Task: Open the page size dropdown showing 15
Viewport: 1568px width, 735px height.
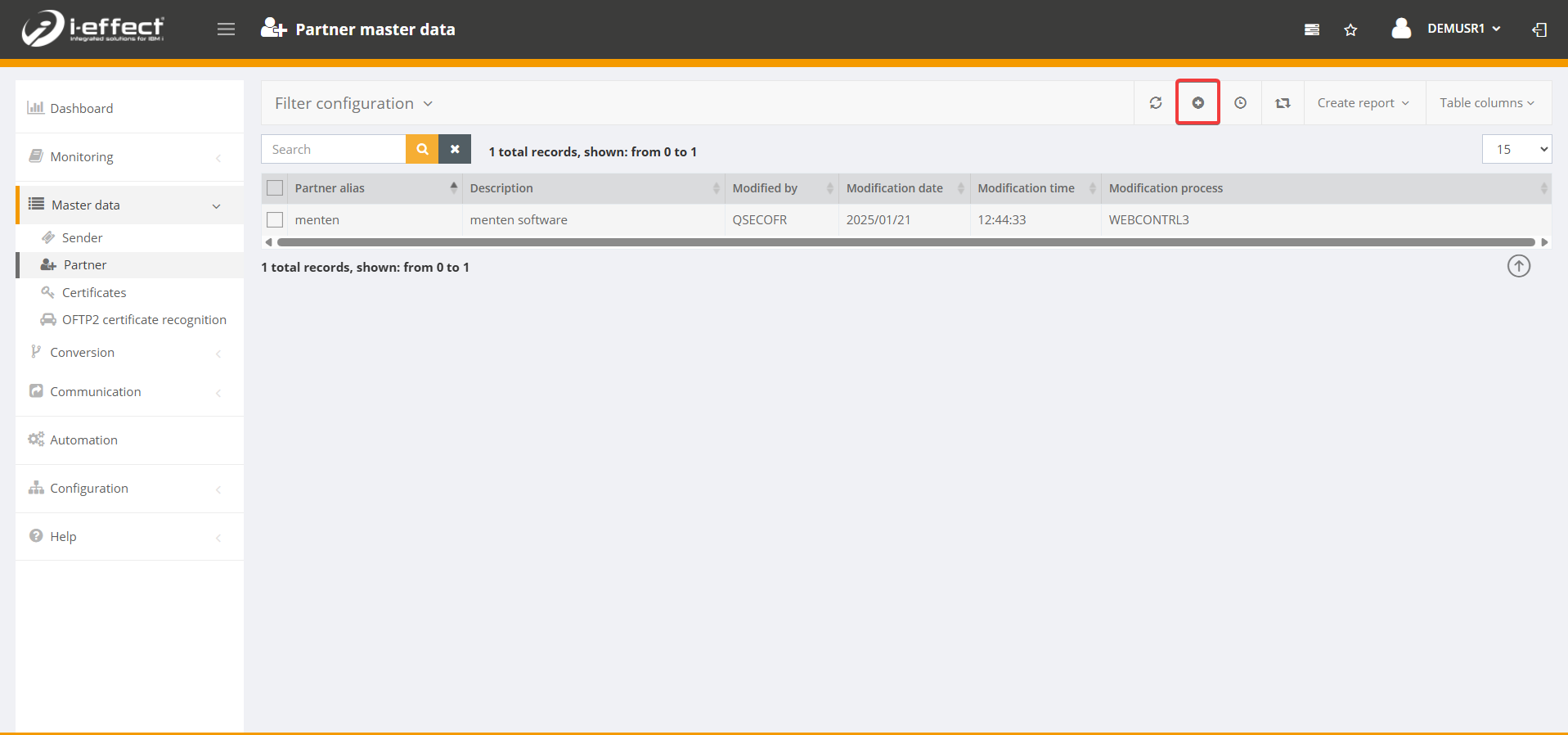Action: coord(1516,149)
